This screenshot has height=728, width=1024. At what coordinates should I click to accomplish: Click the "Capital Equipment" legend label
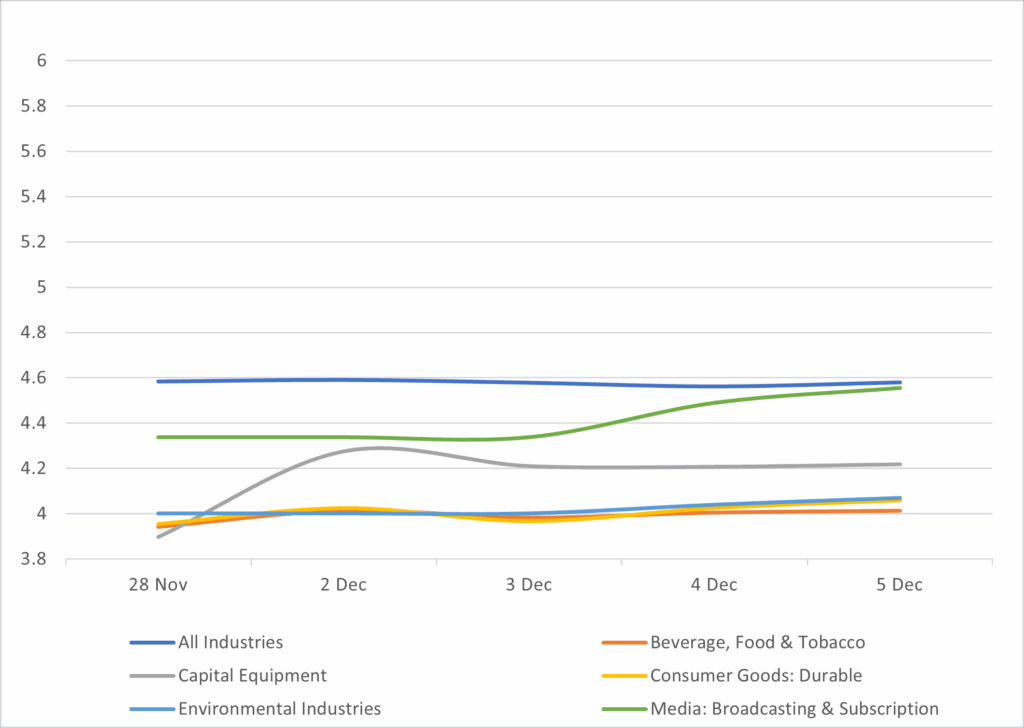coord(252,675)
